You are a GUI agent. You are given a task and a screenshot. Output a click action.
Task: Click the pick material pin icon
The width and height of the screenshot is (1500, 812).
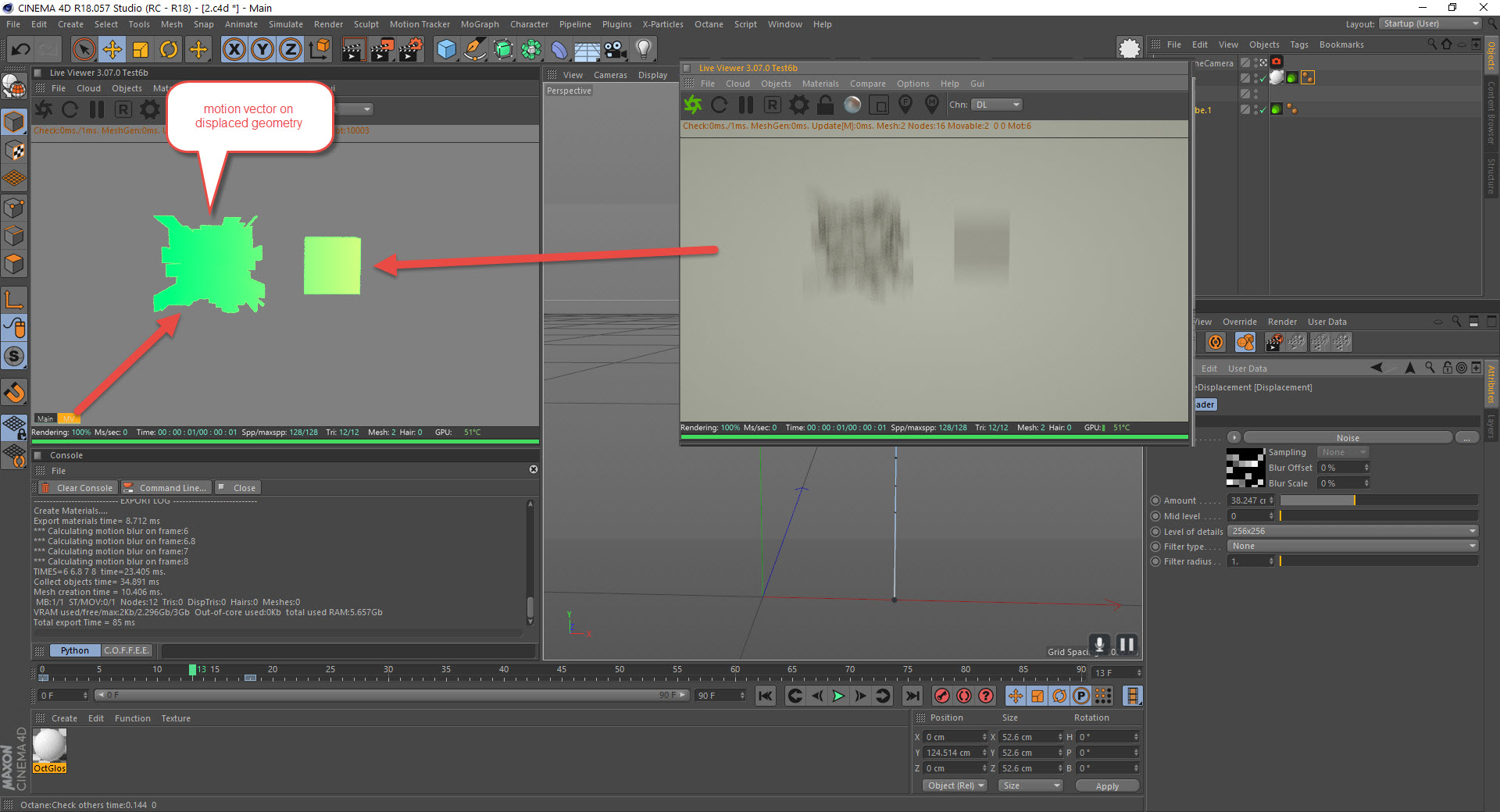coord(932,104)
